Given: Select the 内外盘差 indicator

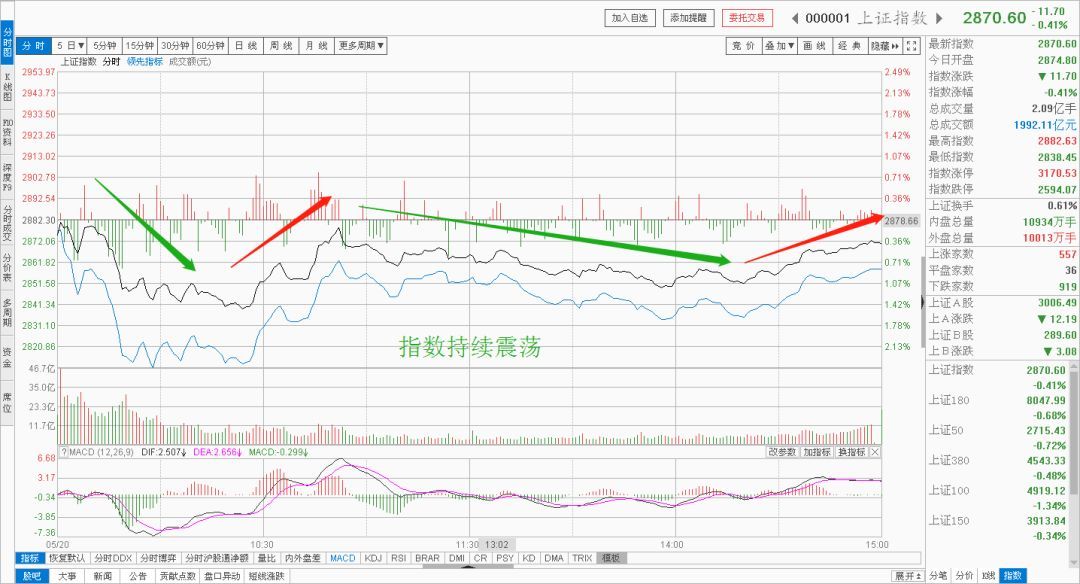Looking at the screenshot, I should pyautogui.click(x=302, y=558).
